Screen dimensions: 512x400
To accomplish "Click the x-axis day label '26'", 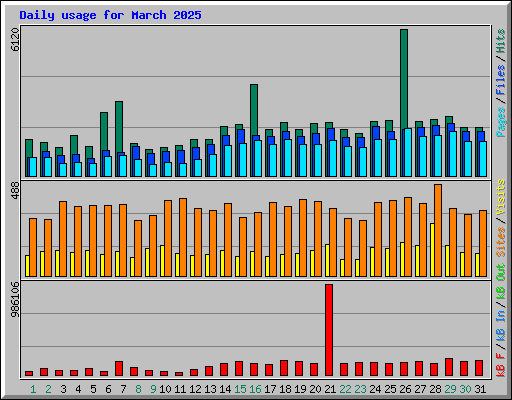I will pos(405,389).
